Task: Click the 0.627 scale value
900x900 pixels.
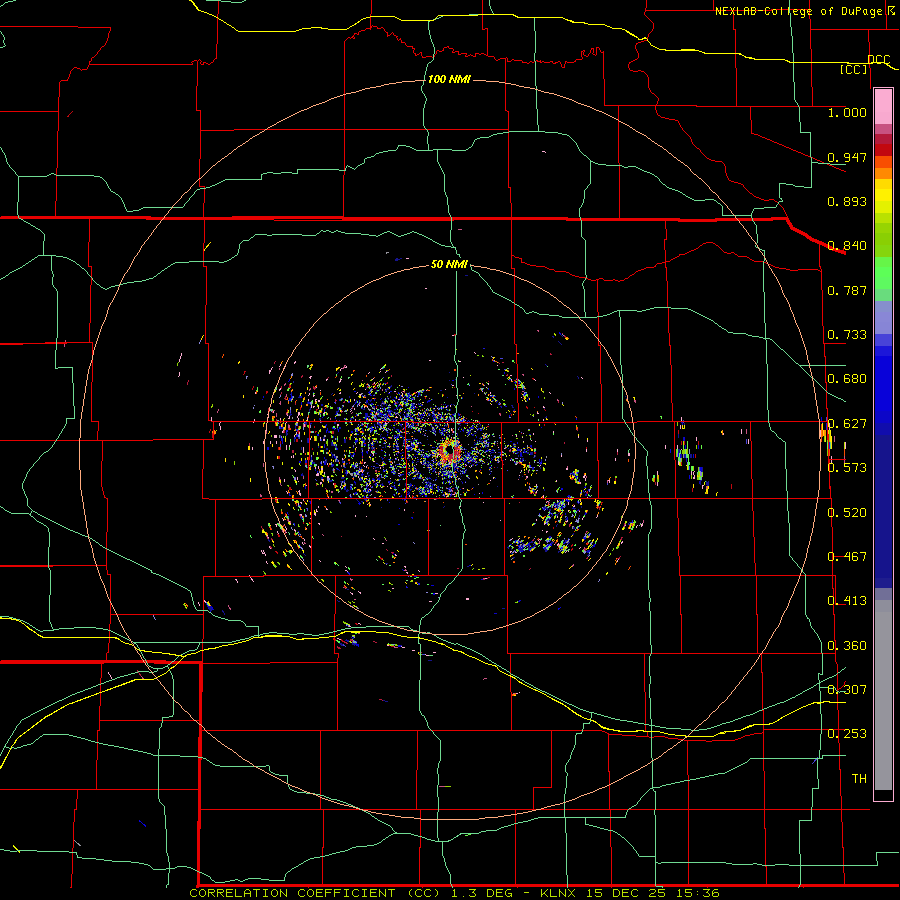Action: (x=847, y=424)
